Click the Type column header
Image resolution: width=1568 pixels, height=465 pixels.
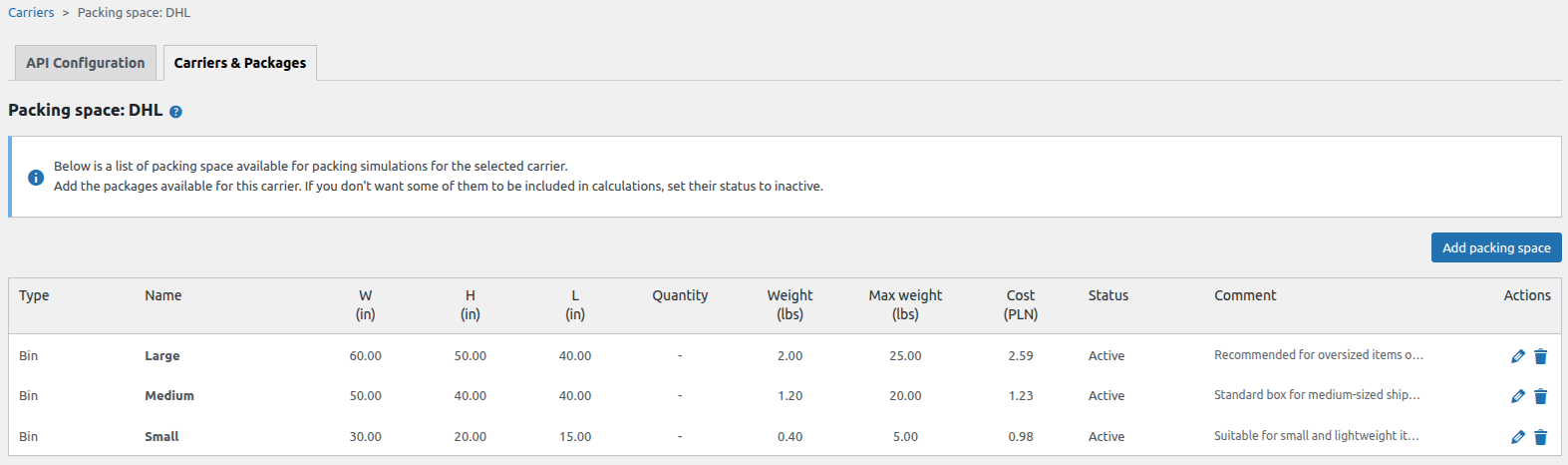pos(34,295)
